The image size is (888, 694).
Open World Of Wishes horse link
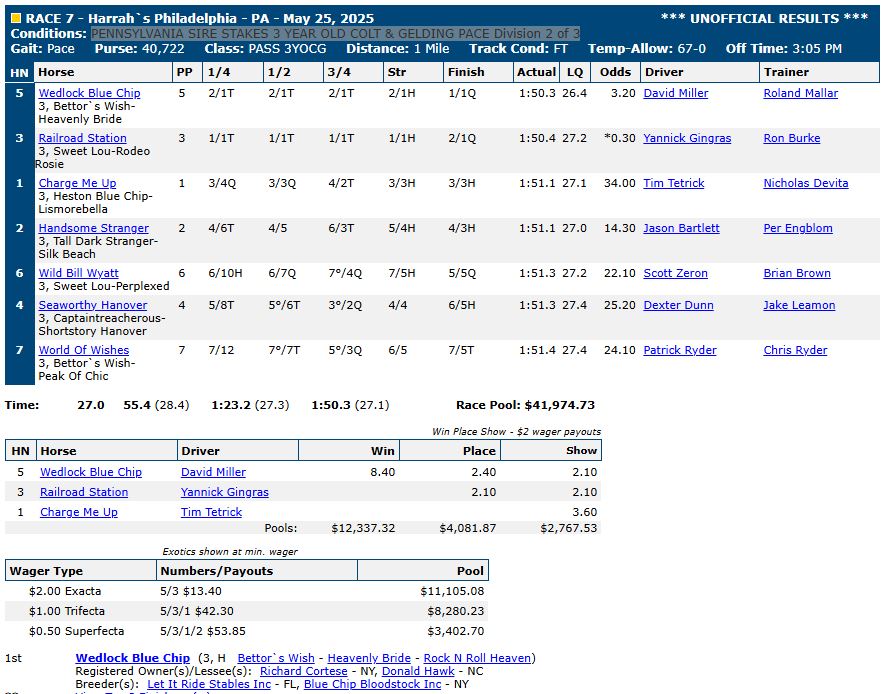point(83,350)
